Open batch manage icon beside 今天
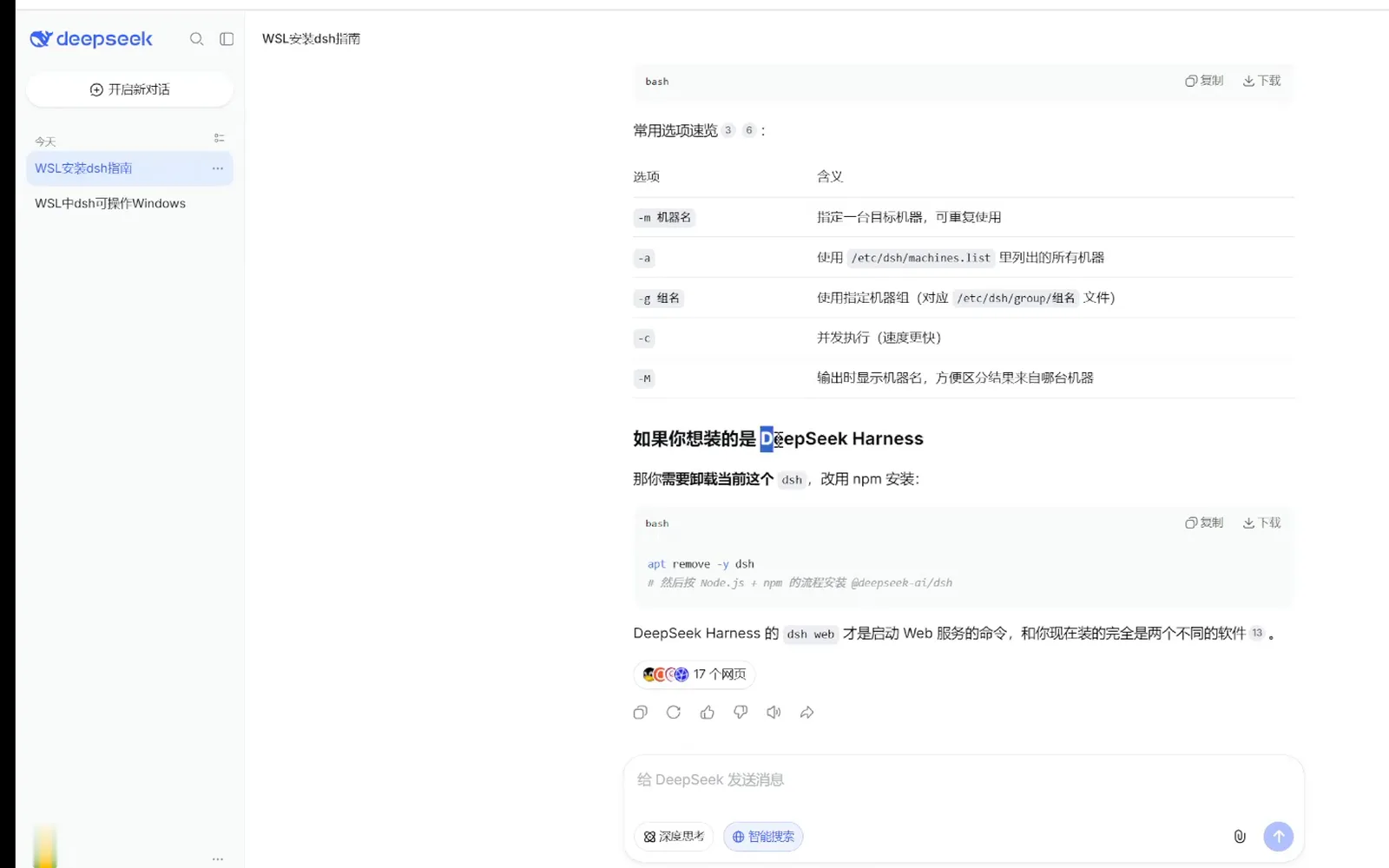1389x868 pixels. click(219, 139)
